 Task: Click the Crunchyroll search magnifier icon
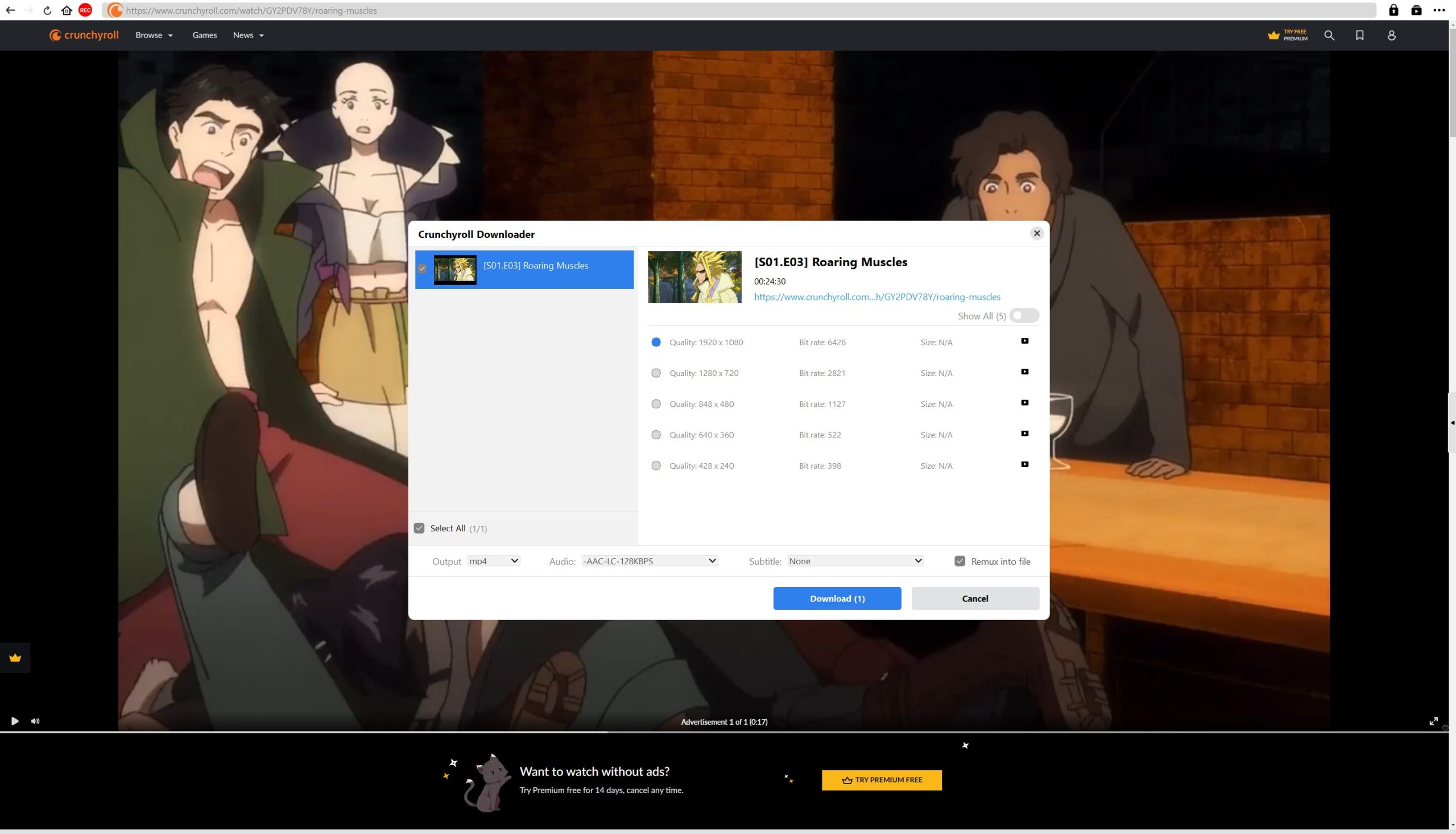tap(1329, 35)
